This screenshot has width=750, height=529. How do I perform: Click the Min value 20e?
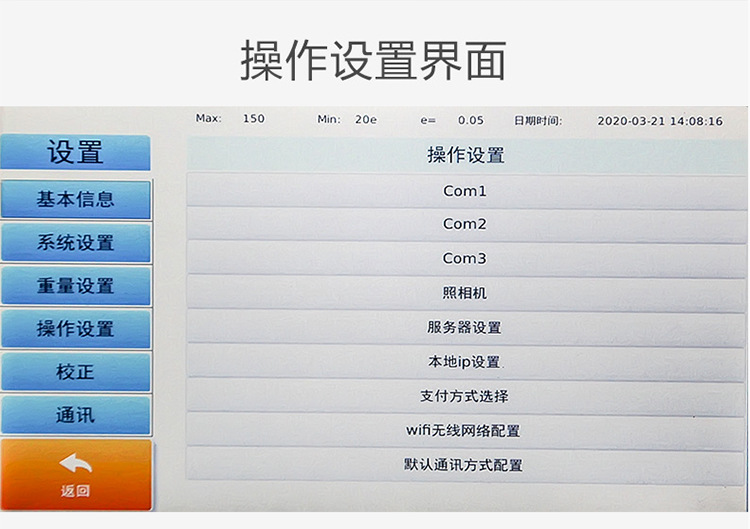pos(366,120)
